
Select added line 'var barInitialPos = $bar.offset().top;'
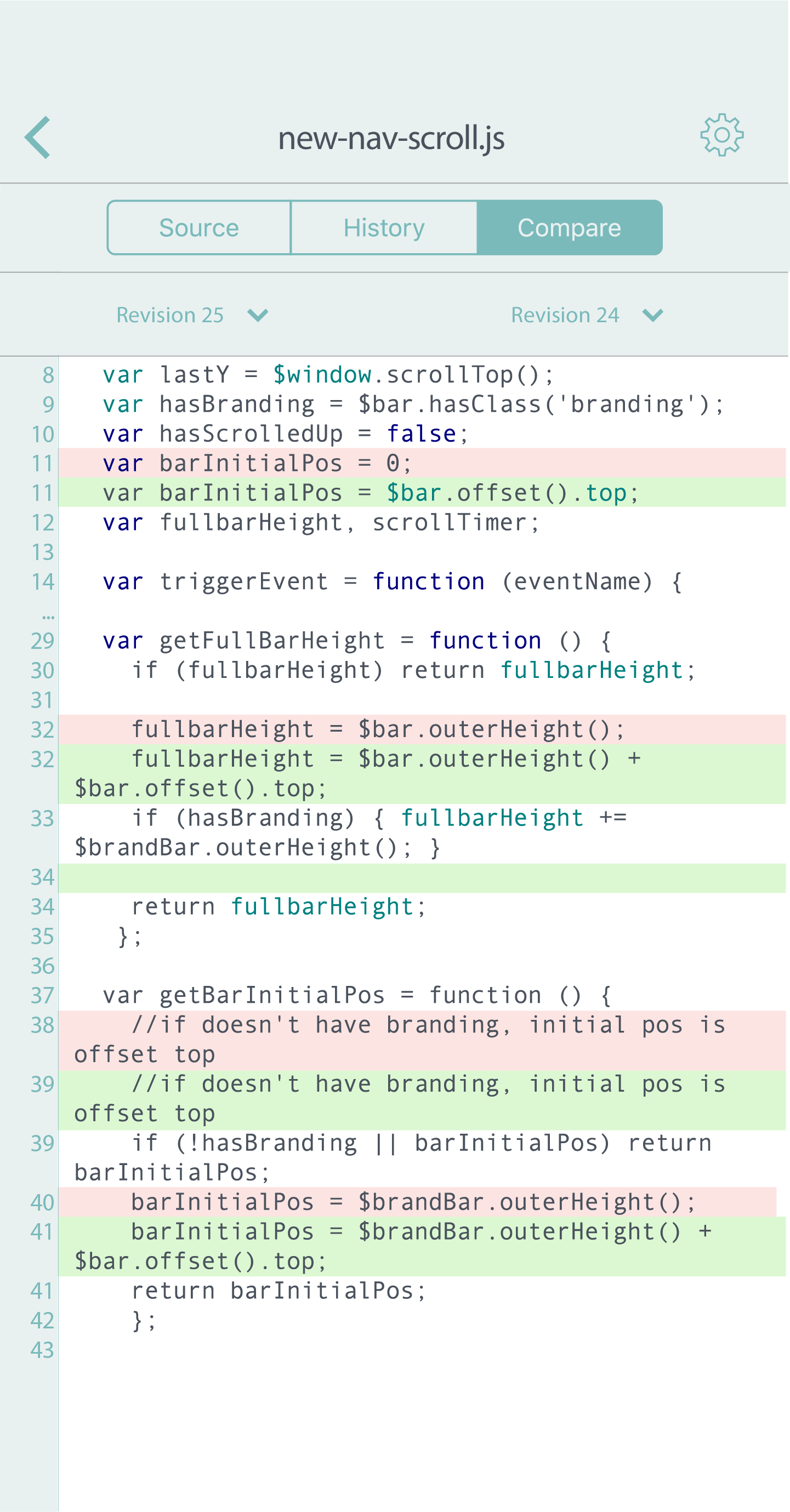[422, 493]
